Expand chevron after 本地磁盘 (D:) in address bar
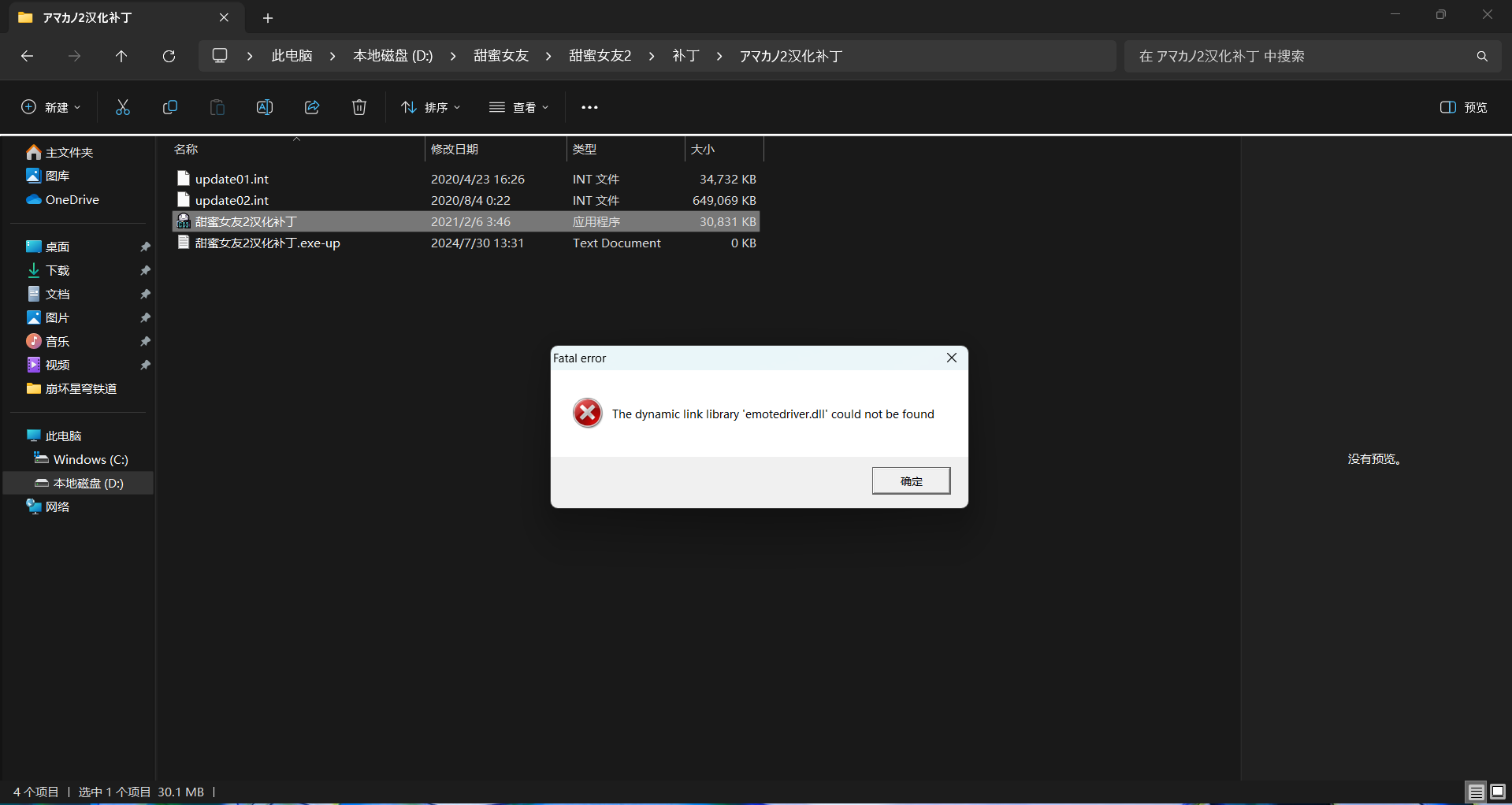Image resolution: width=1512 pixels, height=805 pixels. [x=453, y=56]
